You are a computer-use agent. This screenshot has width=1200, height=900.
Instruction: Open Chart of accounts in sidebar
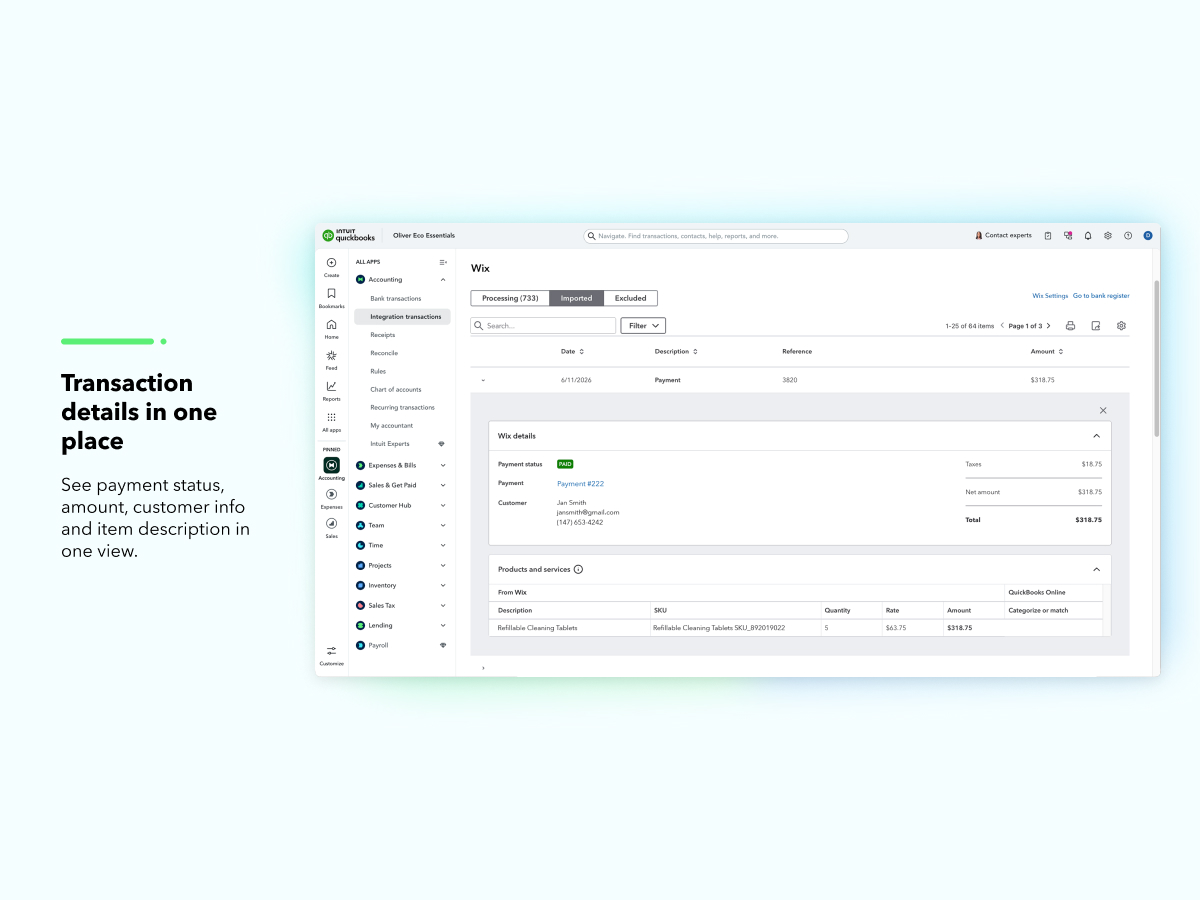pos(396,389)
